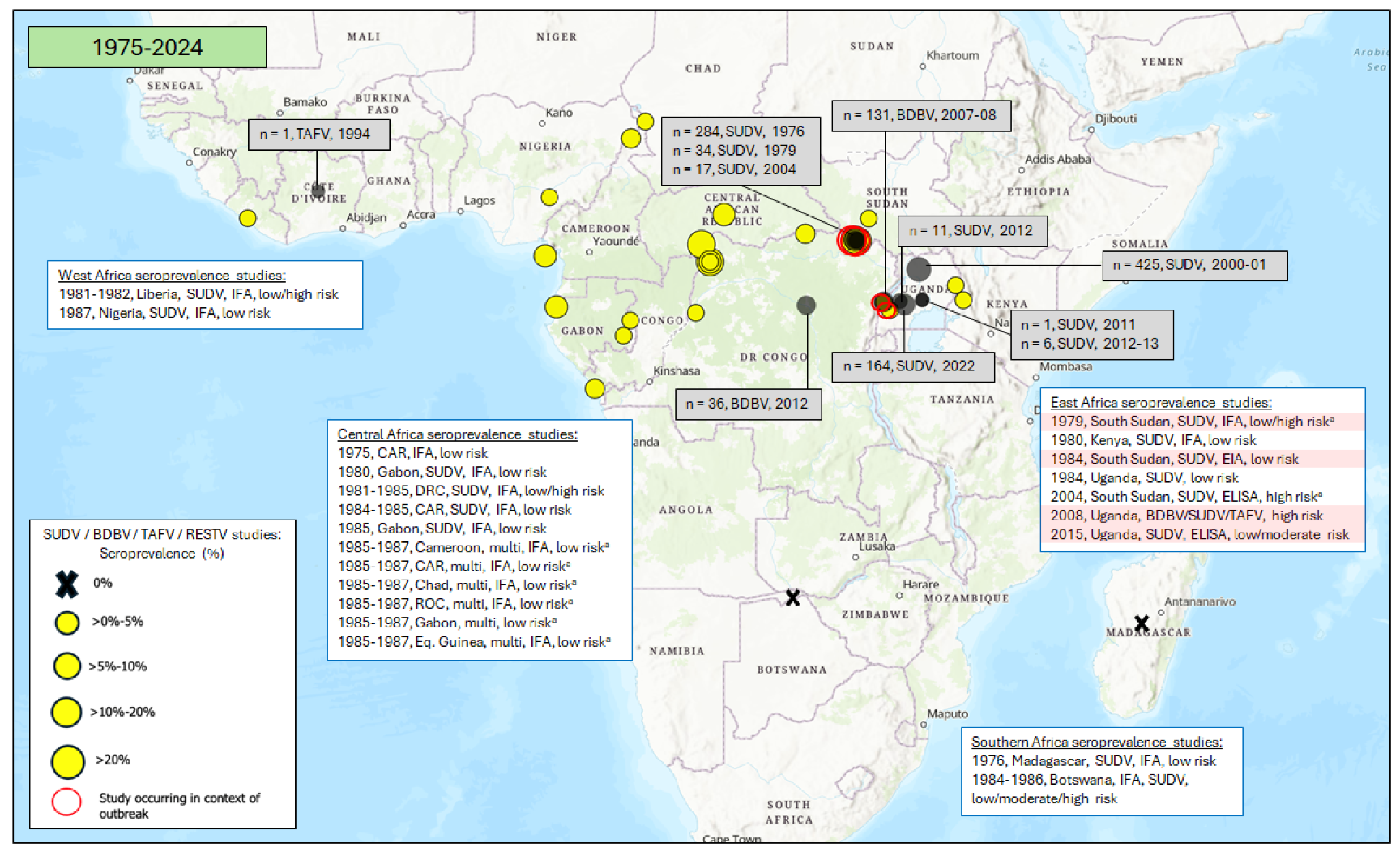Open West Africa seroprevalence studies heading
The width and height of the screenshot is (1400, 856).
coord(172,276)
